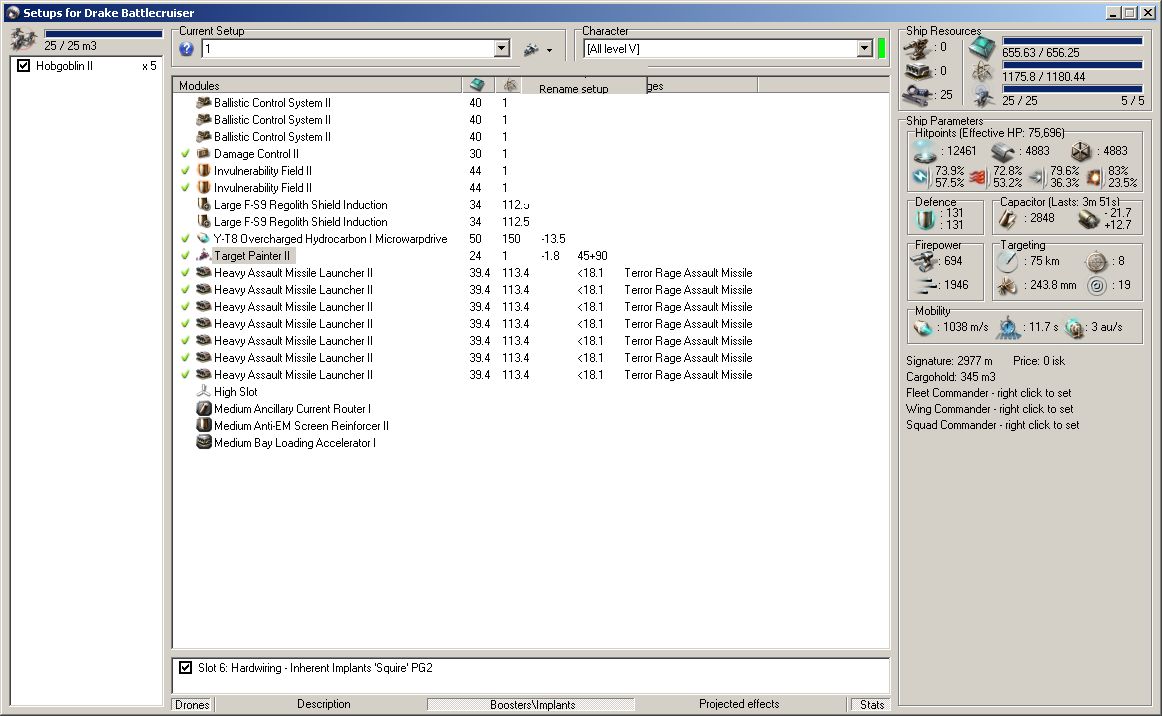
Task: Click the Target Painter II module icon
Action: tap(204, 256)
